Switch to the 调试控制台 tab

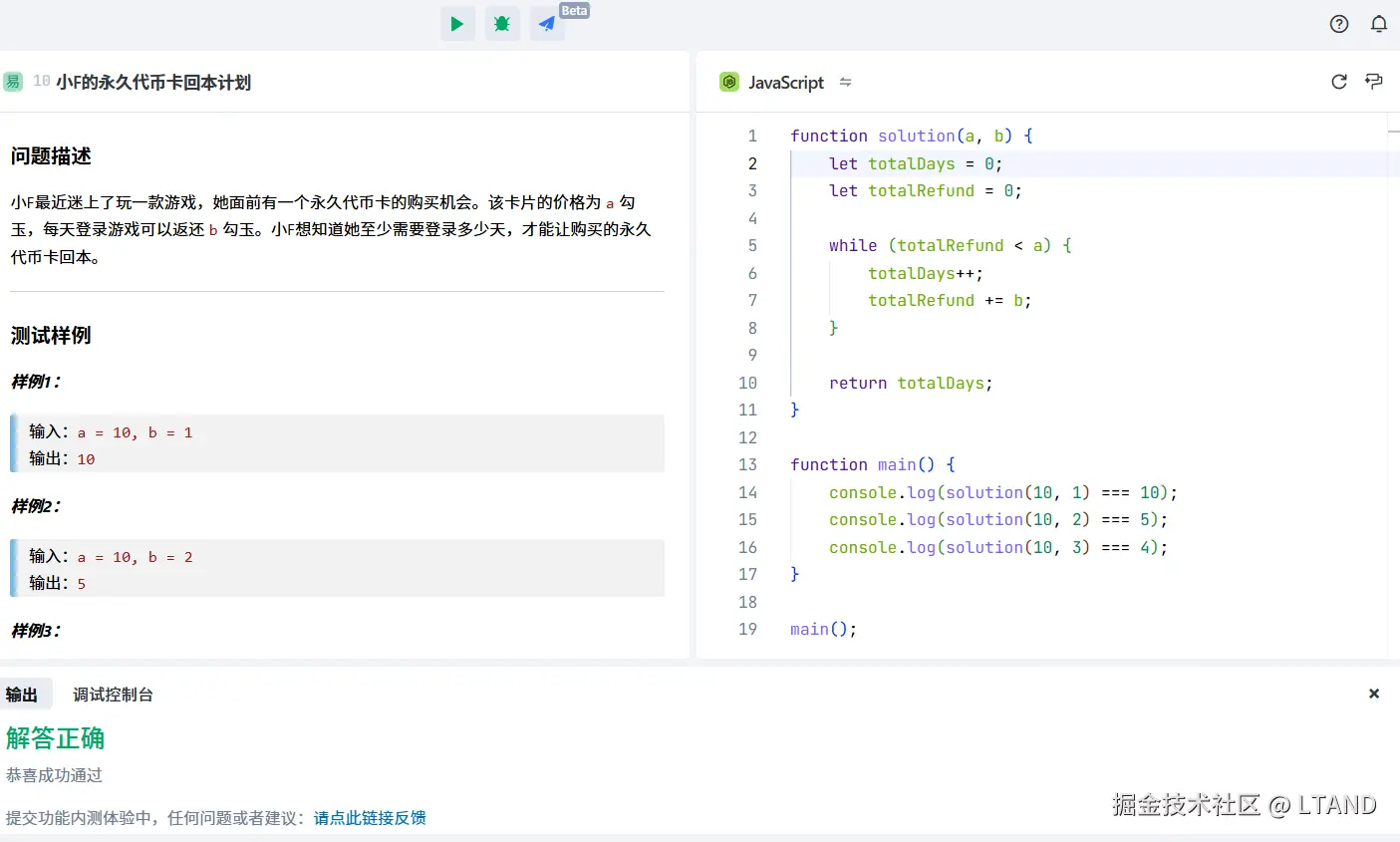[x=113, y=694]
